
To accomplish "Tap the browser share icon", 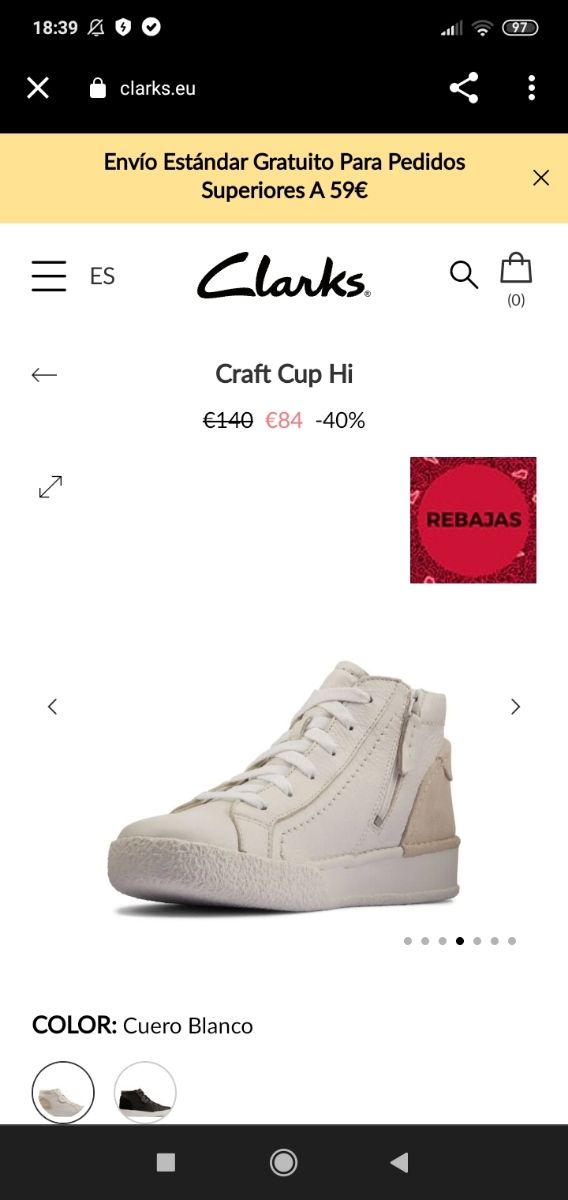I will [x=463, y=88].
